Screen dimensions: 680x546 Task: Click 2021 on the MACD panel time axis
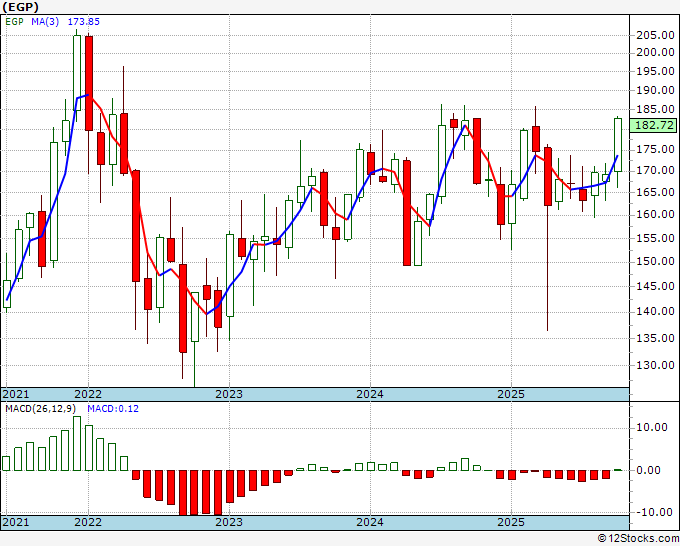click(x=16, y=522)
